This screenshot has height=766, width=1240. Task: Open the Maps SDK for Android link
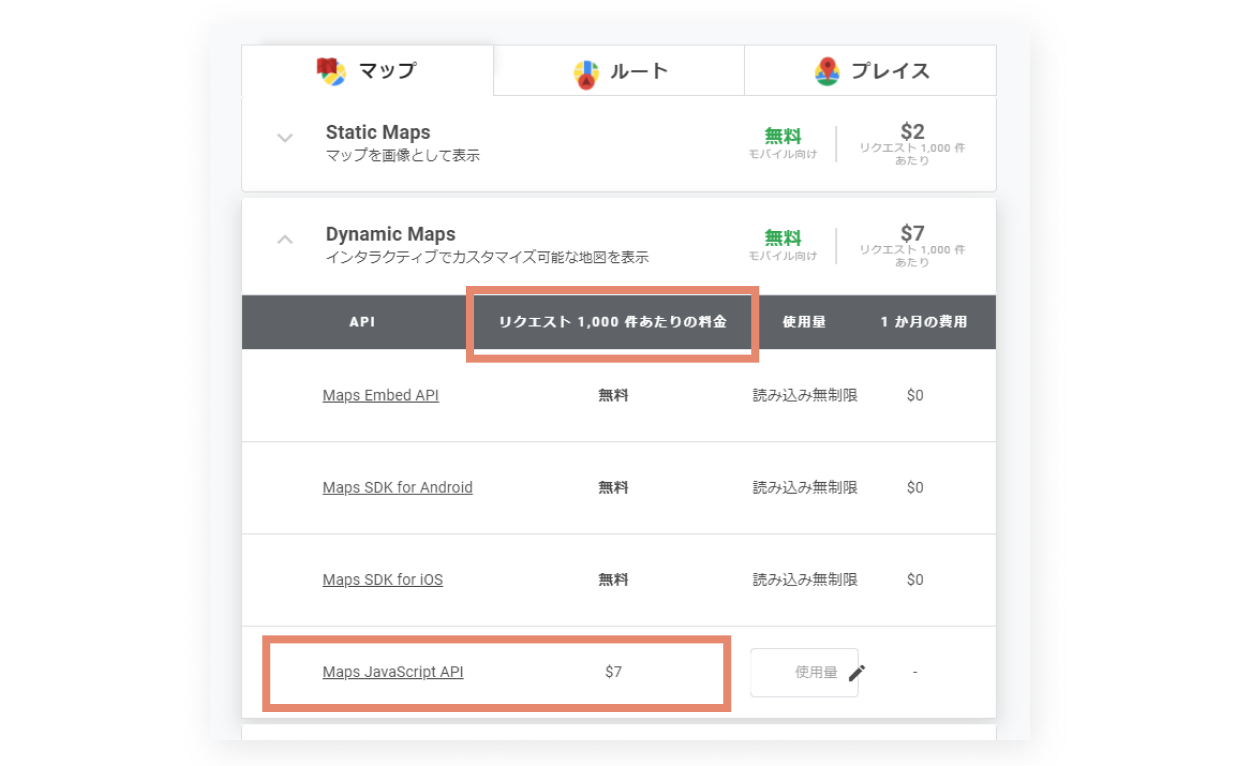[x=397, y=488]
